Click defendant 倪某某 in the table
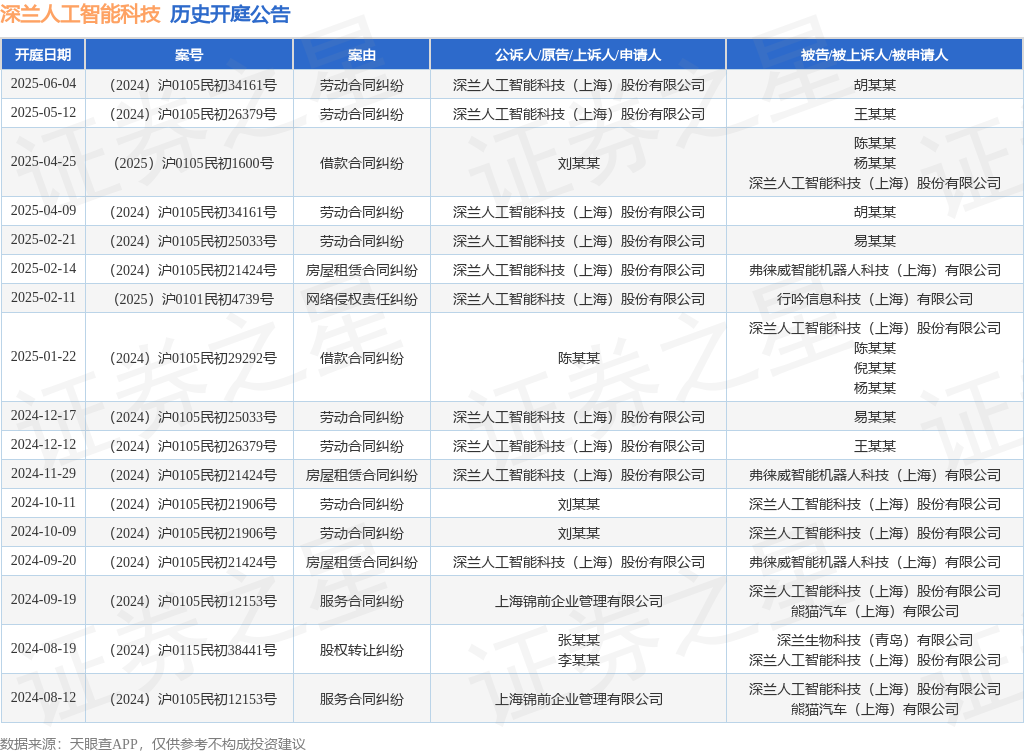Image resolution: width=1024 pixels, height=753 pixels. click(x=874, y=368)
